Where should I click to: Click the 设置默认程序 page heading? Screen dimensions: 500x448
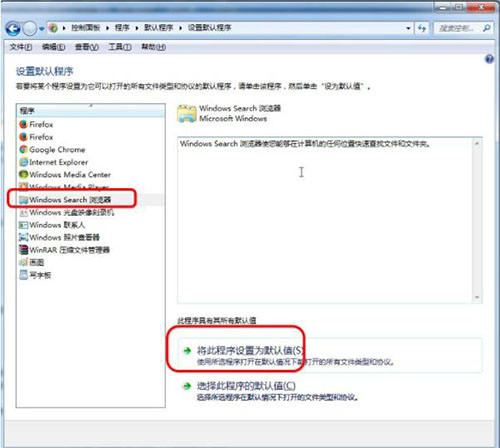pyautogui.click(x=44, y=71)
